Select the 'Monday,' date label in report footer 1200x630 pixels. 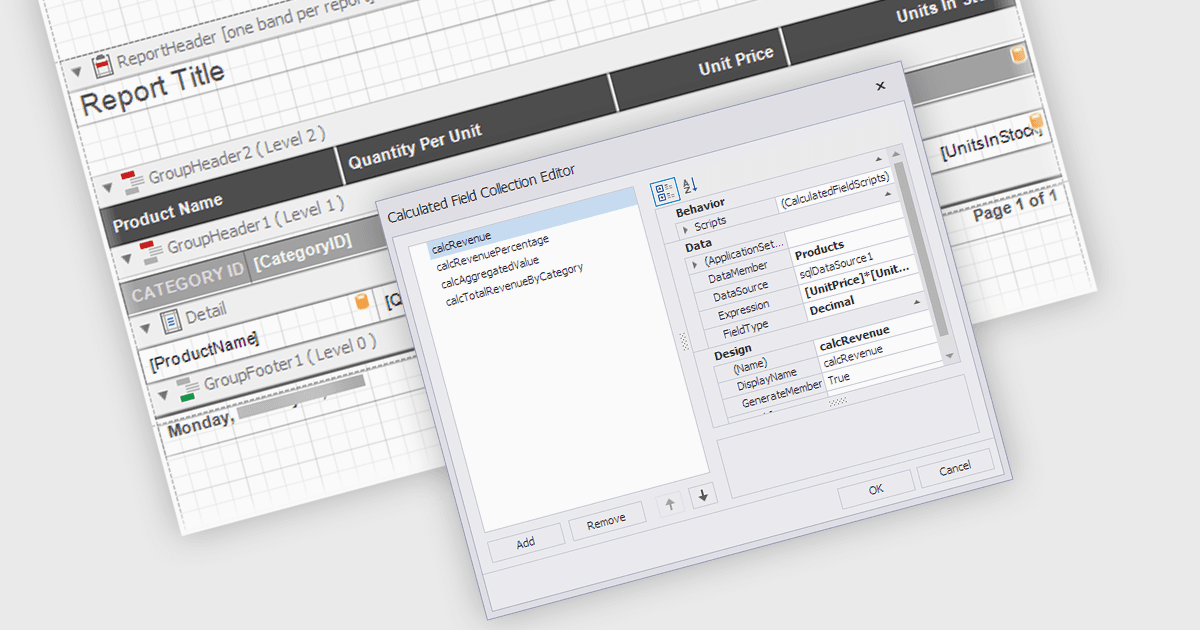201,423
